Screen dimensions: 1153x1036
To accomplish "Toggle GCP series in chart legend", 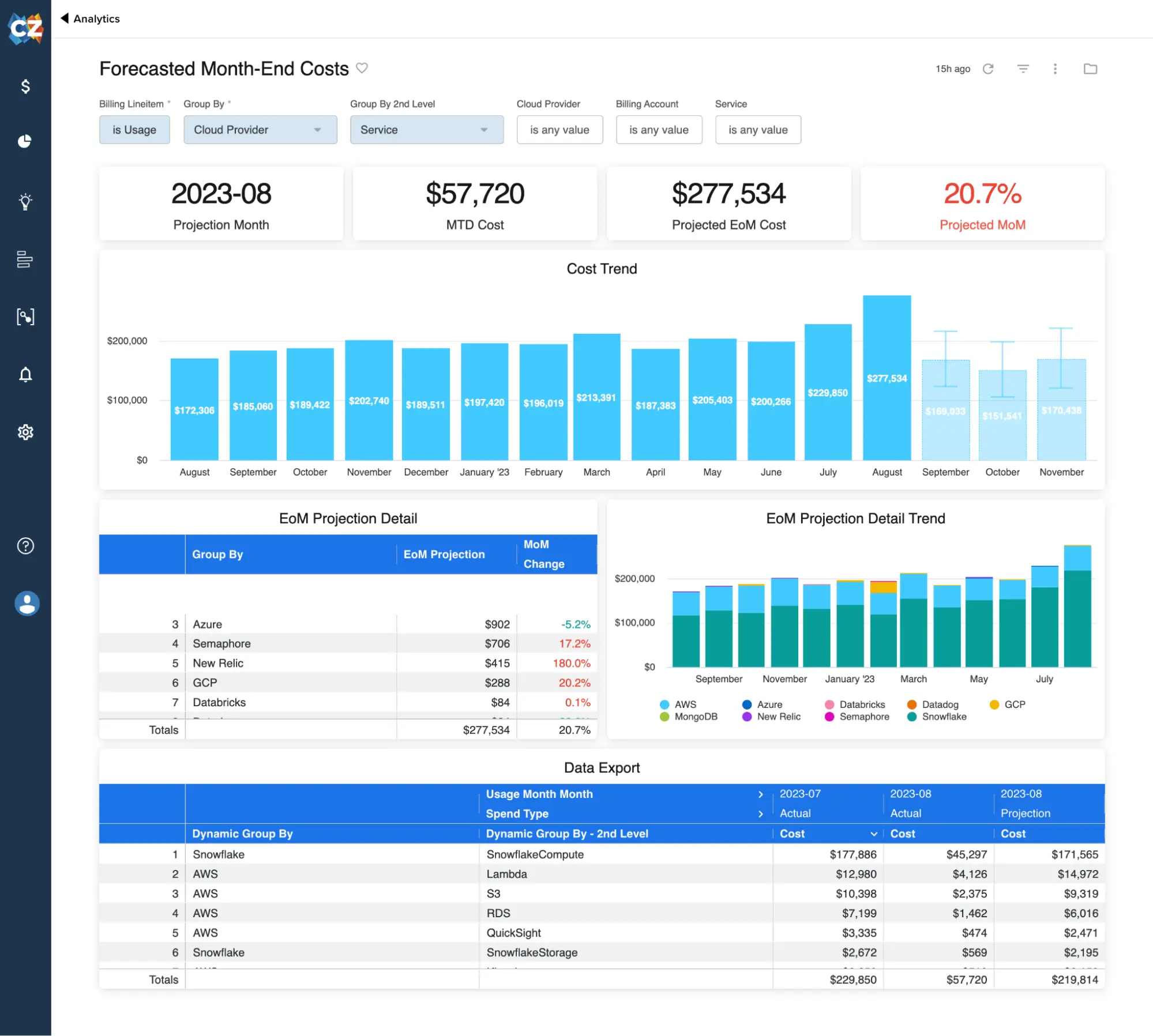I will pos(1007,705).
